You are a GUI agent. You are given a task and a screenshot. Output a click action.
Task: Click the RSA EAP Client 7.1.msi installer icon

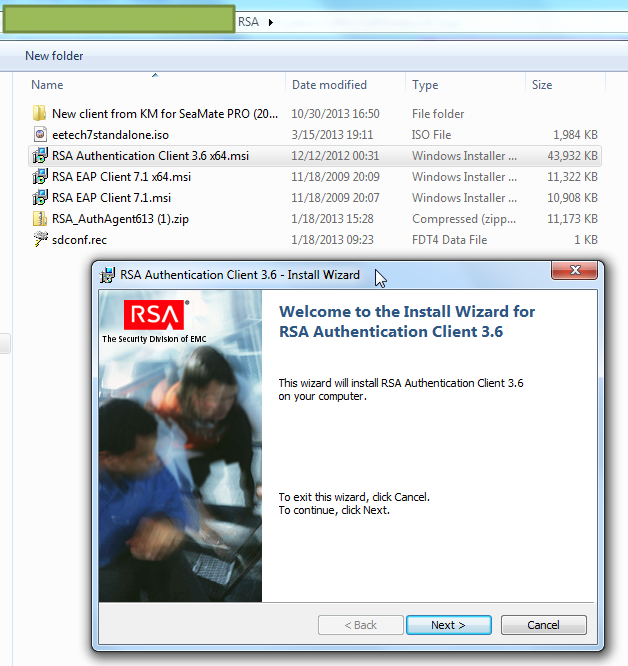[x=40, y=198]
